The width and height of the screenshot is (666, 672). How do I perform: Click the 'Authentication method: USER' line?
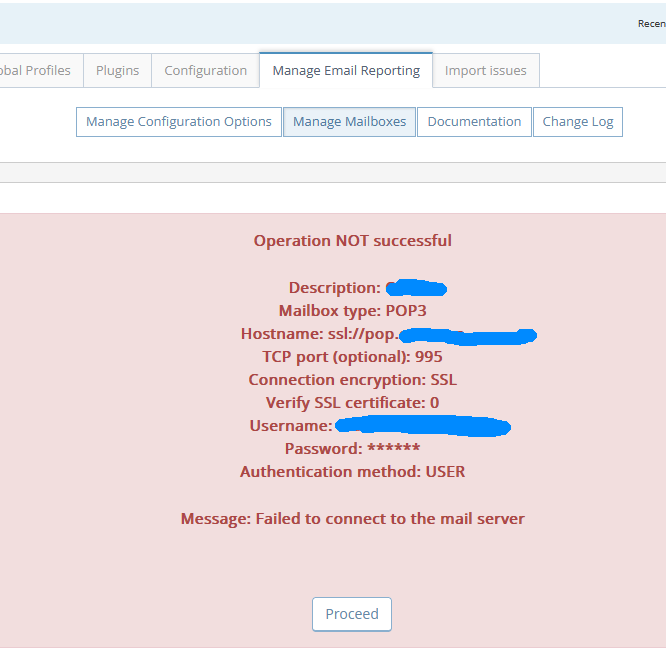[x=352, y=472]
